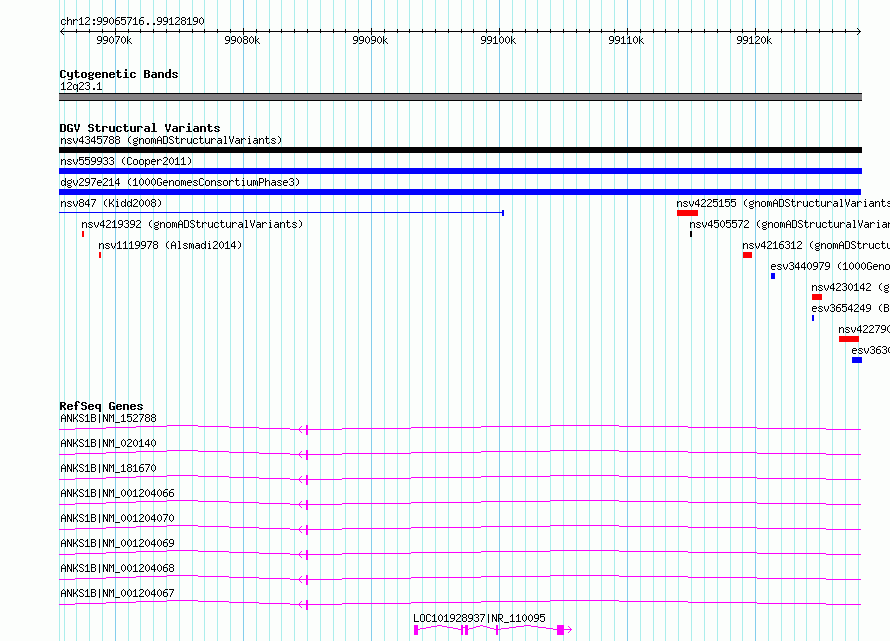Screen dimensions: 890x641
Task: Open the DGV Structural Variants track heading
Action: pos(140,128)
